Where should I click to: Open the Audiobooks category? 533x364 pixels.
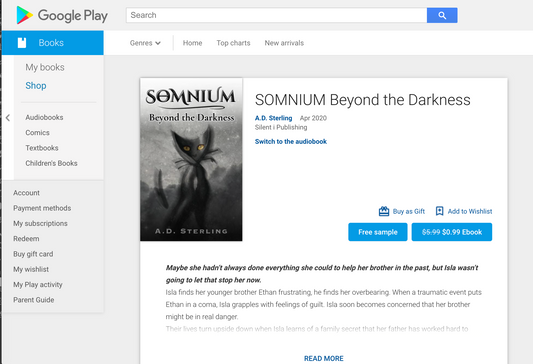(44, 117)
